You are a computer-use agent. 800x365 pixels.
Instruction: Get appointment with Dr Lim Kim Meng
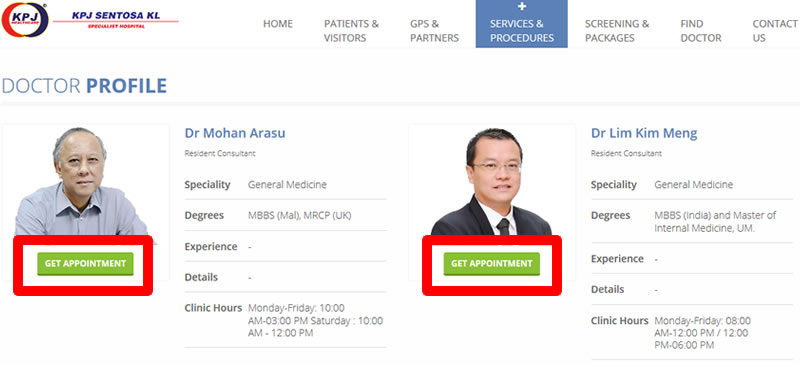click(x=491, y=264)
